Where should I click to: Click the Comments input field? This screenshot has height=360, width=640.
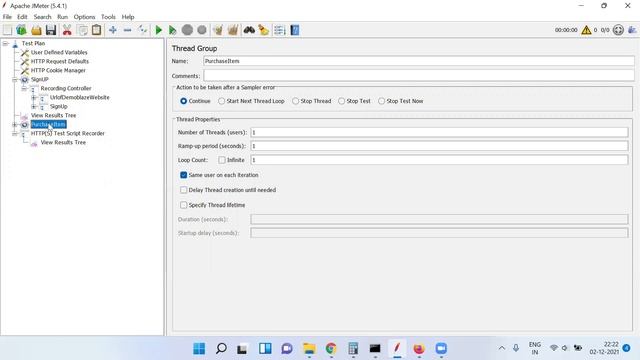click(419, 76)
